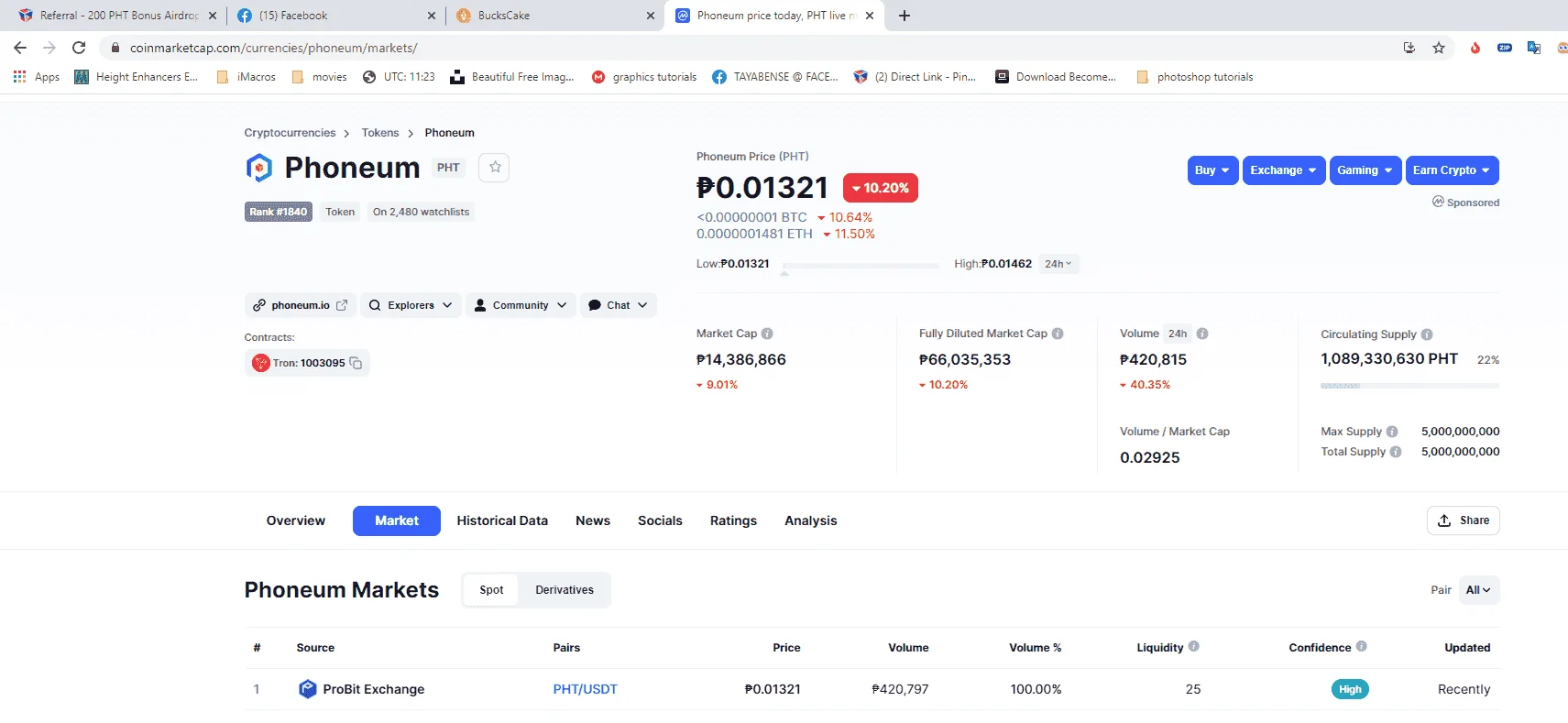1568x723 pixels.
Task: Open Total Supply info icon
Action: [1396, 452]
